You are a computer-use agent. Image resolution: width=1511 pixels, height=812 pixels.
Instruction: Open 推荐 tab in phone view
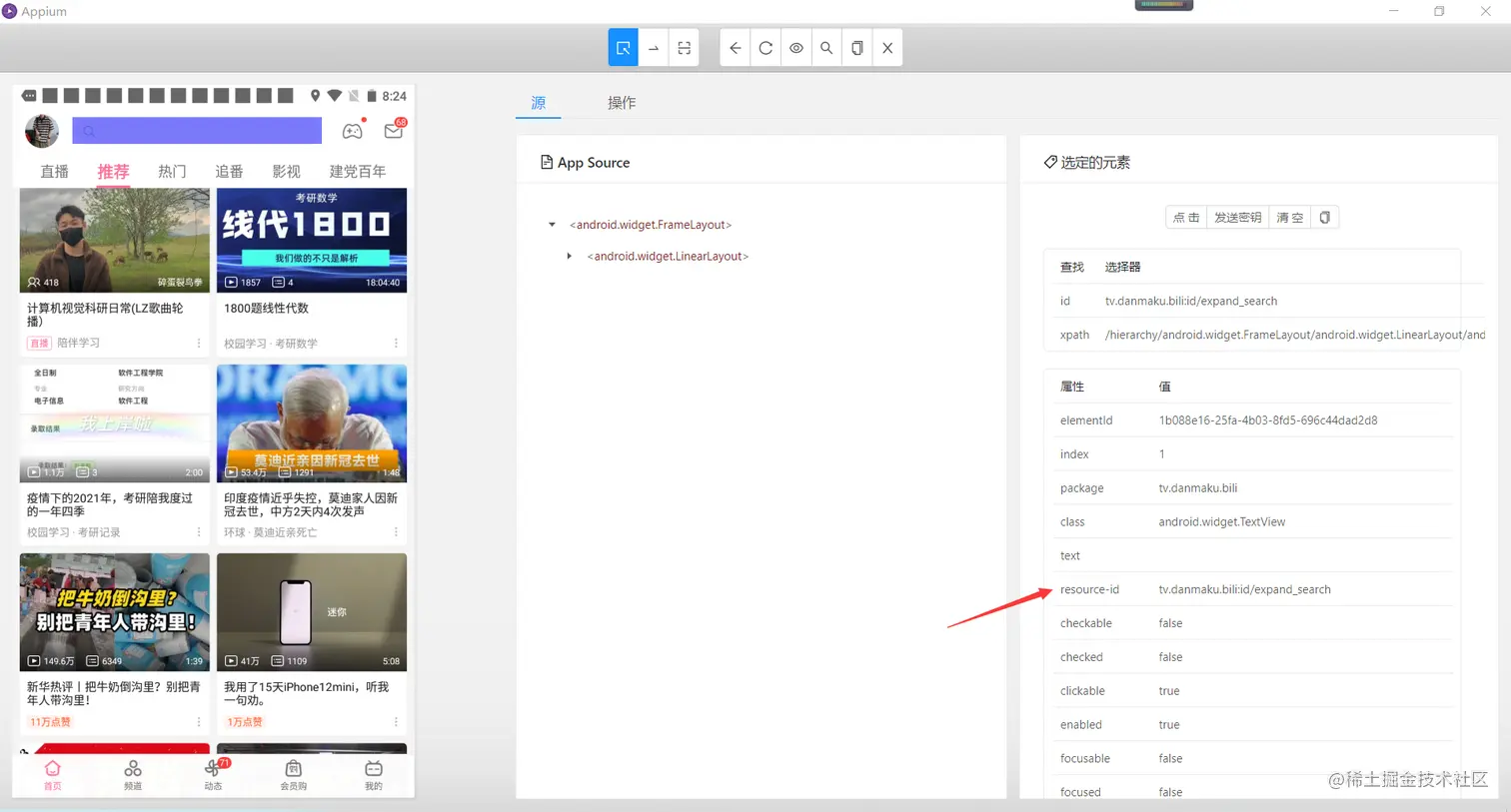coord(113,172)
